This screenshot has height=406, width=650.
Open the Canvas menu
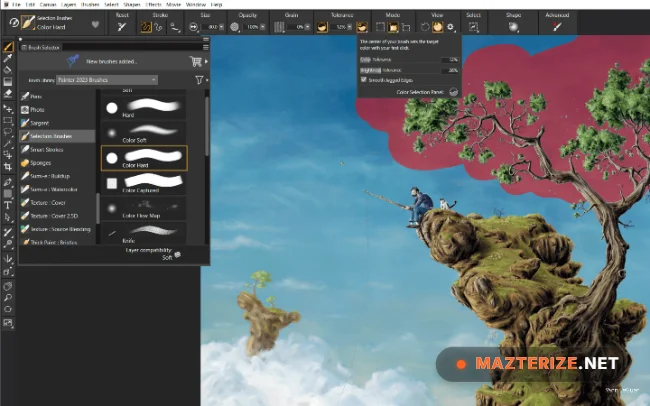click(x=48, y=5)
